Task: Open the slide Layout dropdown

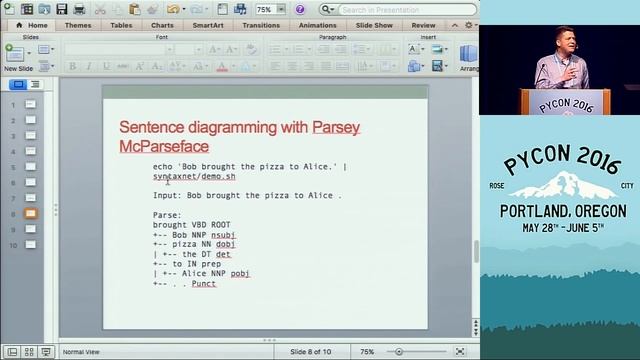Action: click(x=46, y=50)
